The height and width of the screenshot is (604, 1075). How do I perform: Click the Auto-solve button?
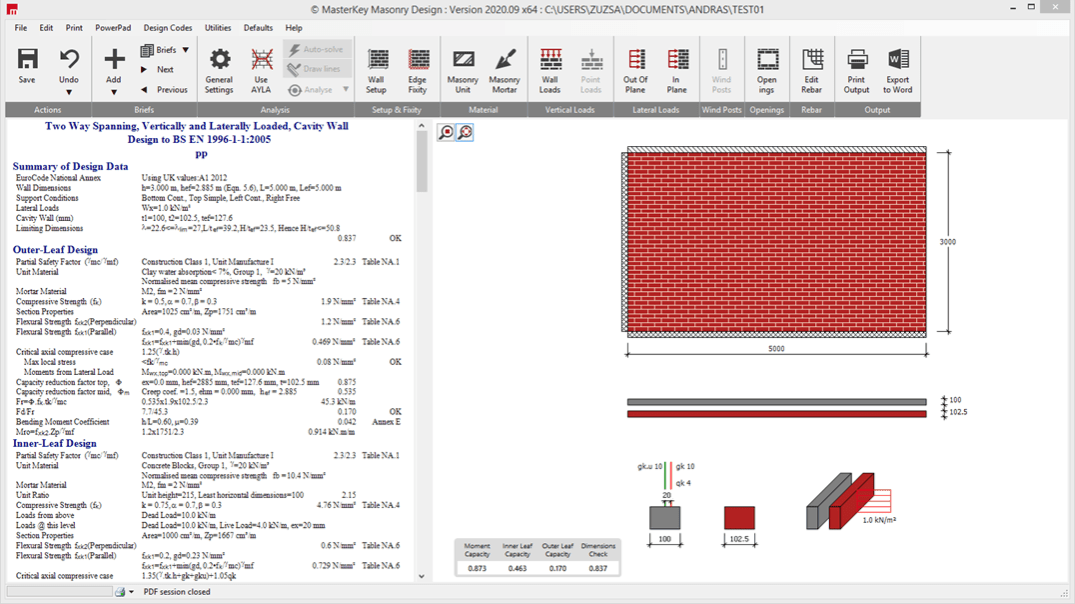coord(317,49)
